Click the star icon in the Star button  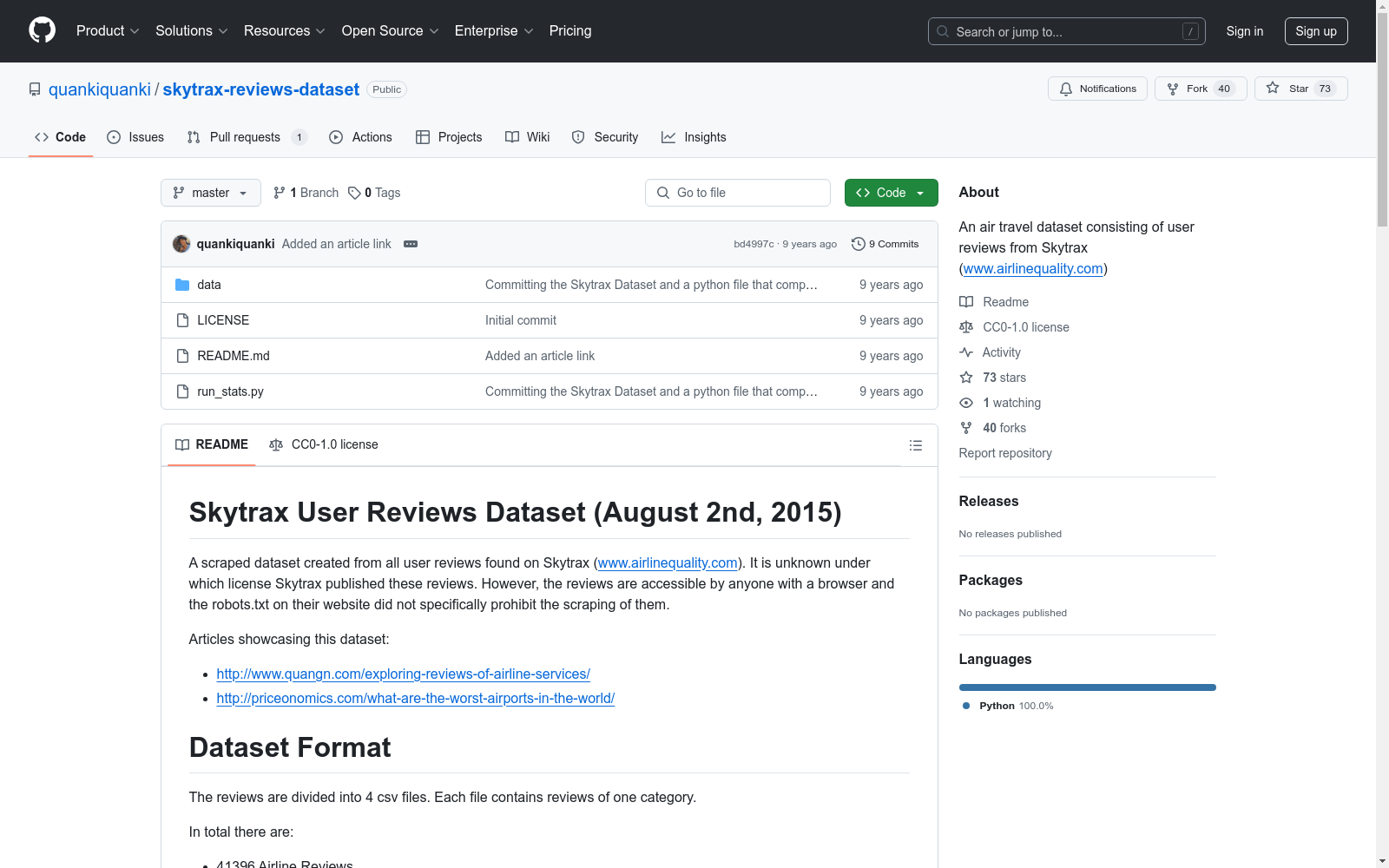pyautogui.click(x=1273, y=88)
